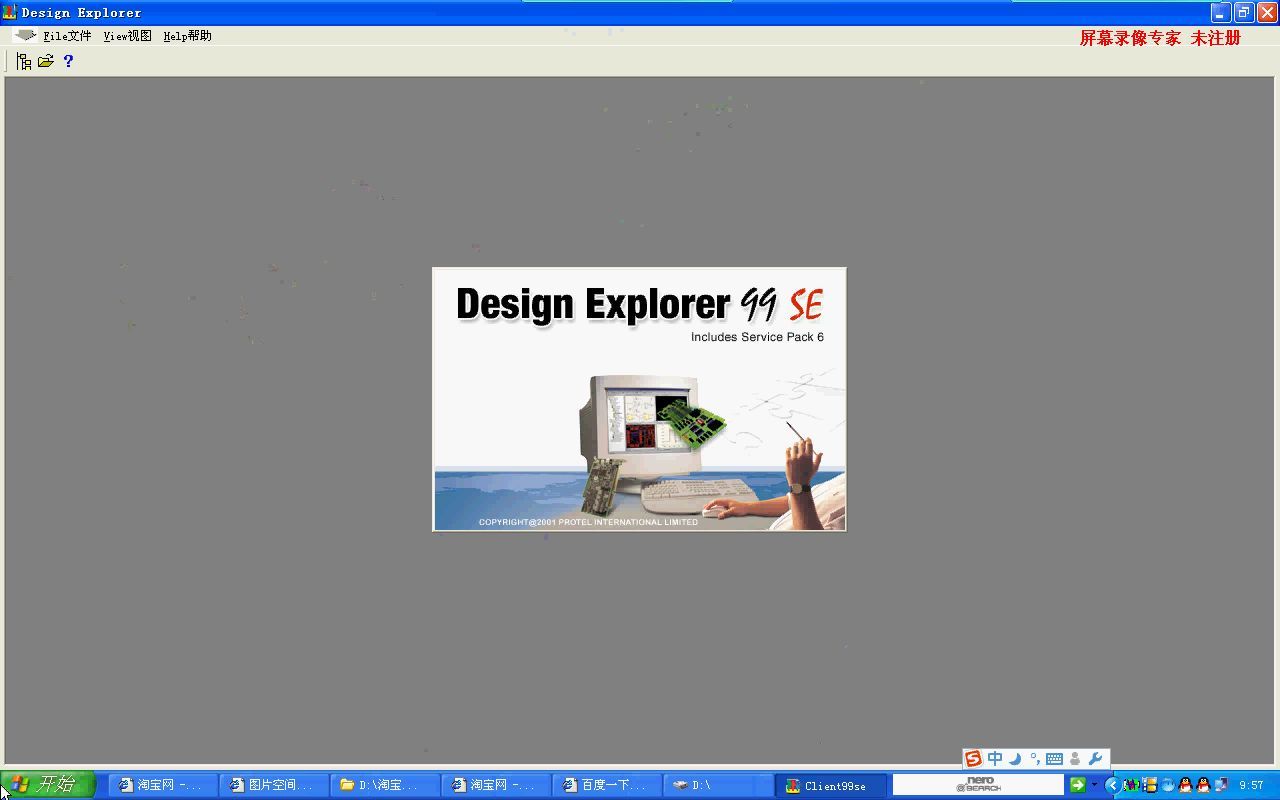Switch to the 图片空间 taskbar window
1280x800 pixels.
tap(275, 785)
